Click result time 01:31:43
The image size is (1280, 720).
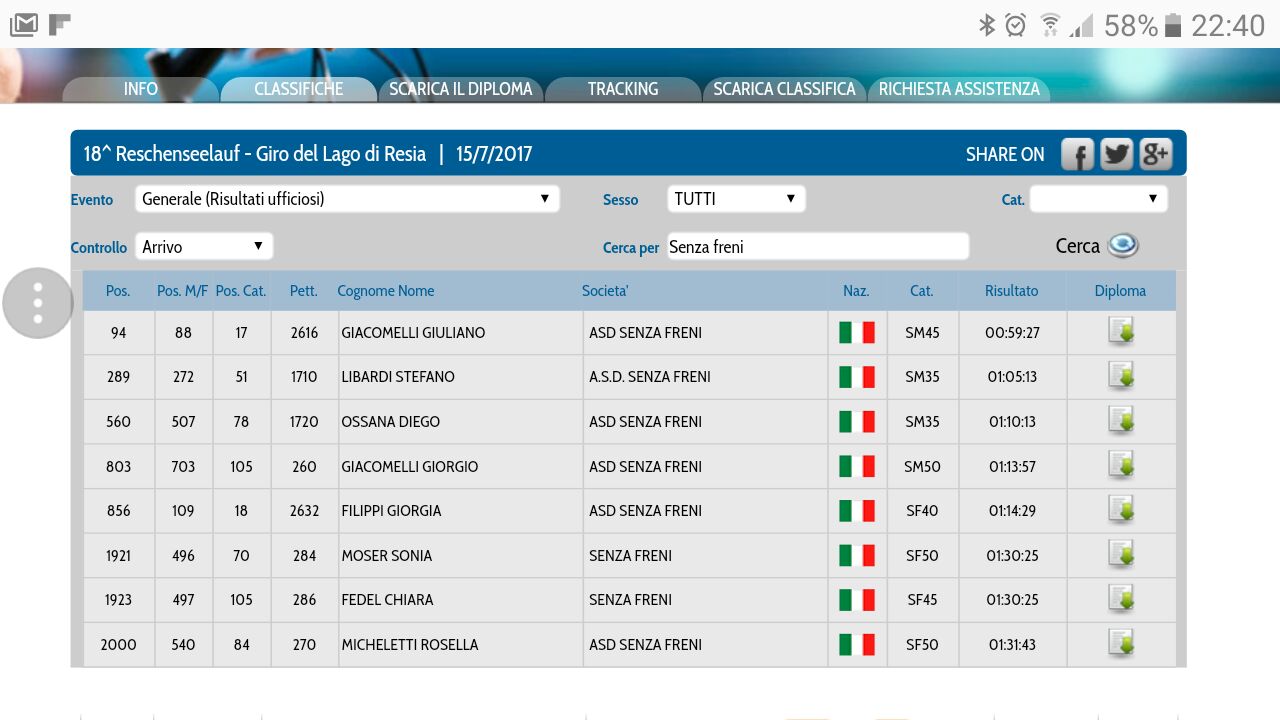[x=1012, y=645]
